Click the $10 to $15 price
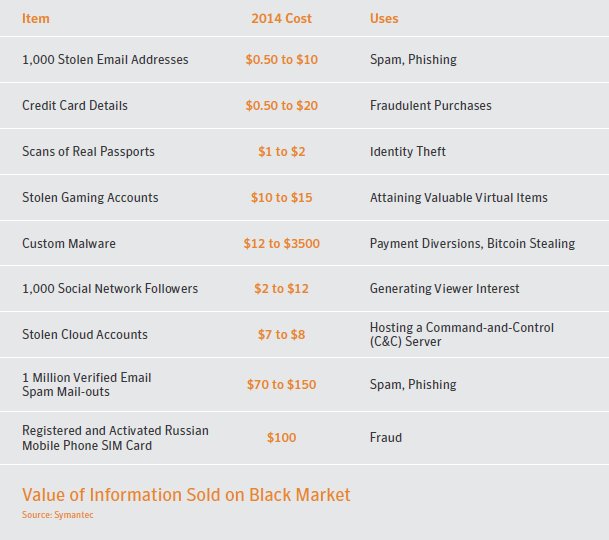Image resolution: width=609 pixels, height=540 pixels. [x=282, y=197]
